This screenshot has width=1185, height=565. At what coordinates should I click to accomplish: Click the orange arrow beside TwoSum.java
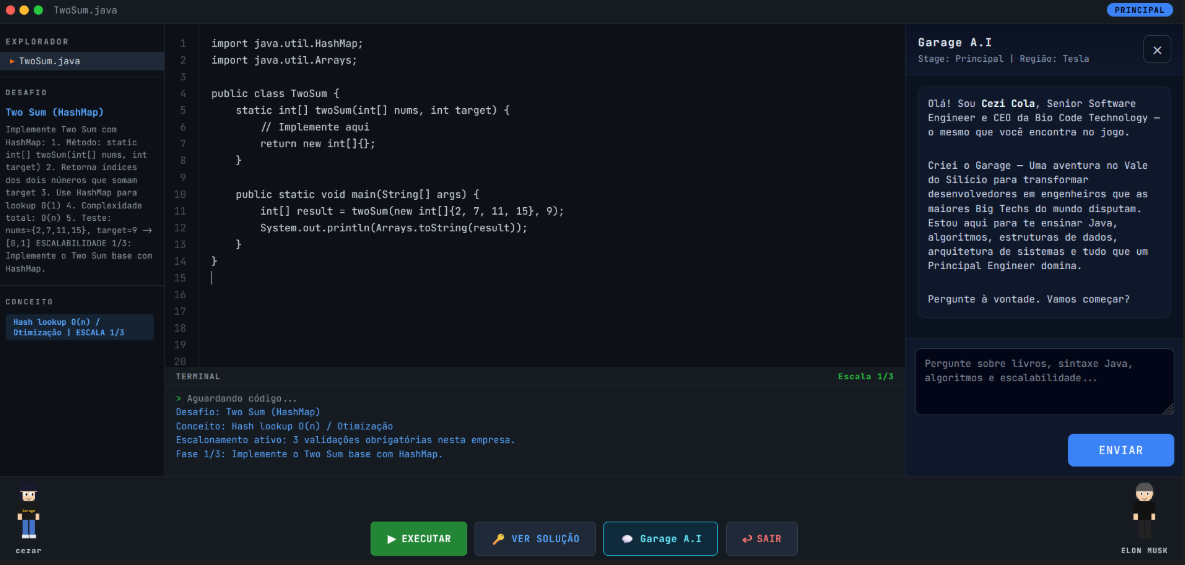[12, 61]
